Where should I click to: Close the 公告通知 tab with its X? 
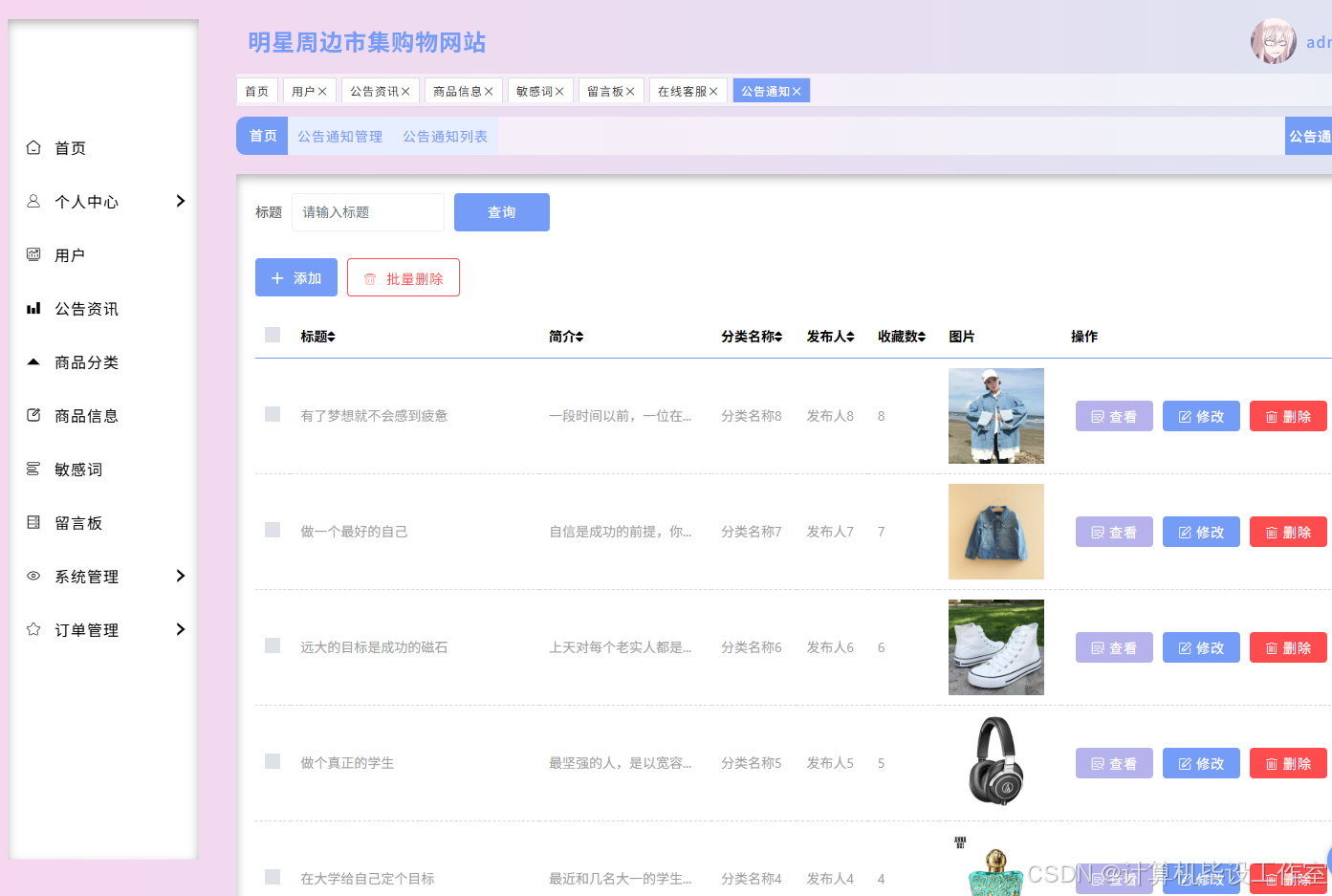[x=797, y=92]
